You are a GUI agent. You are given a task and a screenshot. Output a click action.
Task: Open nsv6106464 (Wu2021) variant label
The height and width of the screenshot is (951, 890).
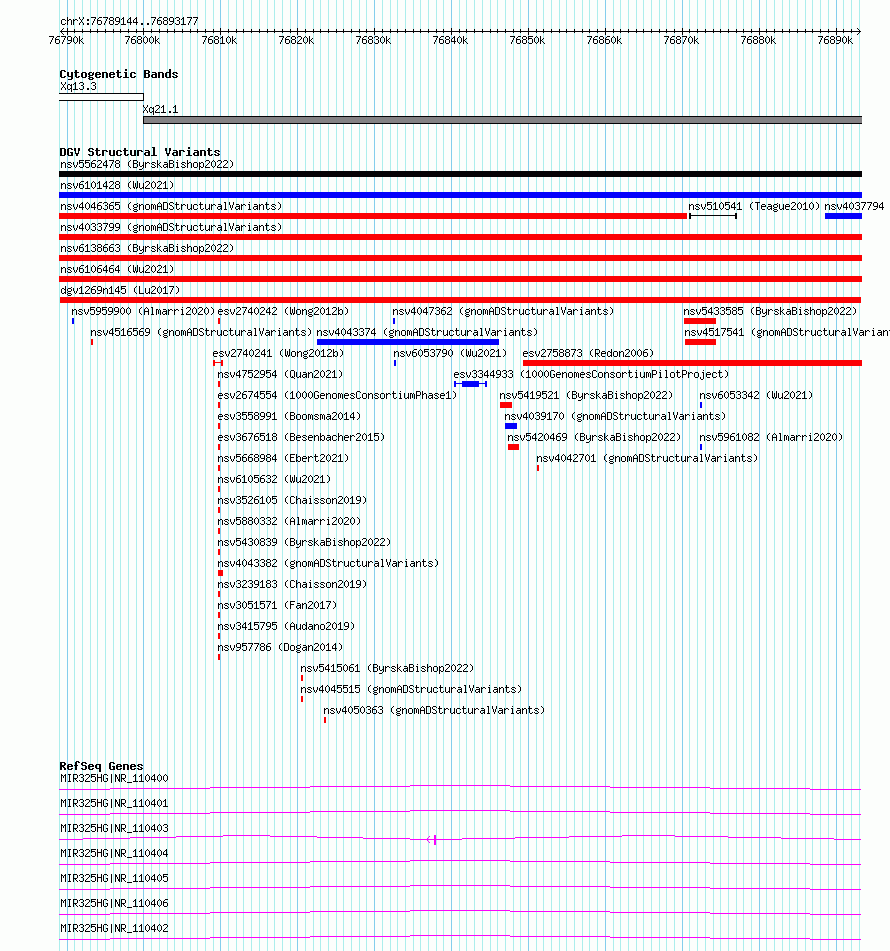point(117,269)
